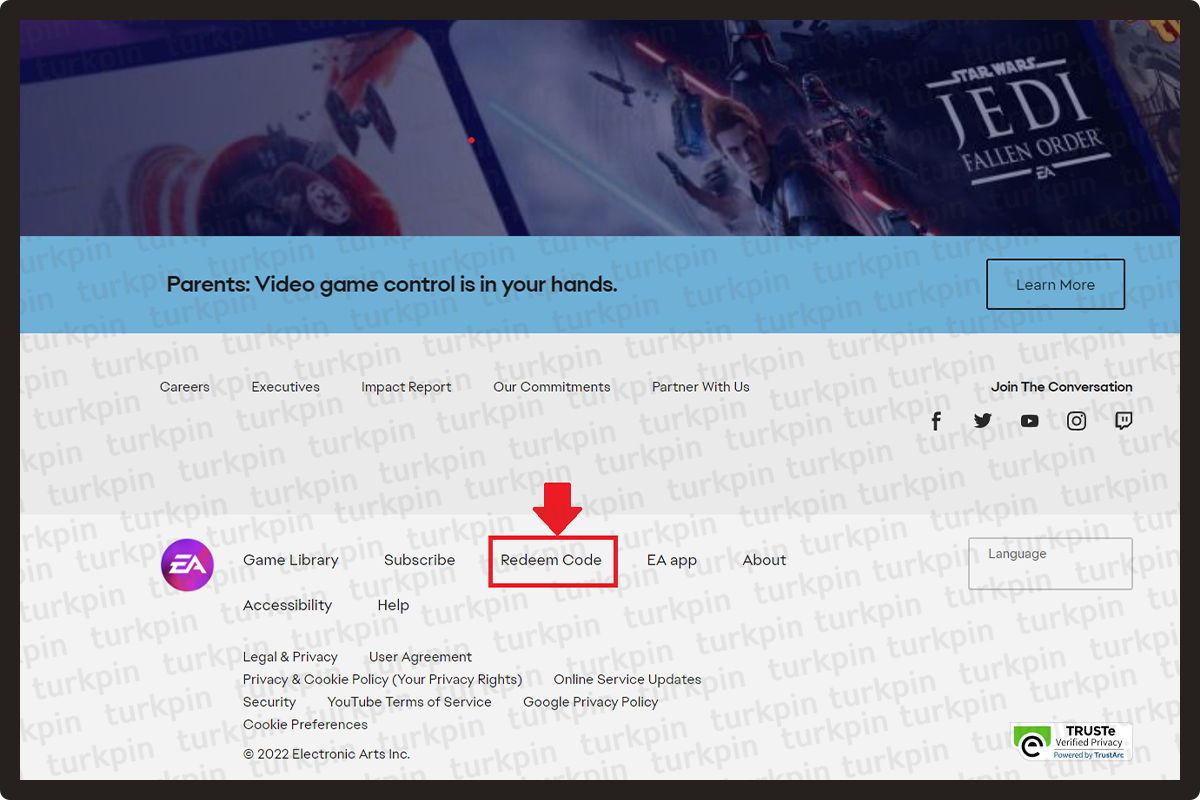Go to Subscribe in footer menu

pyautogui.click(x=419, y=560)
